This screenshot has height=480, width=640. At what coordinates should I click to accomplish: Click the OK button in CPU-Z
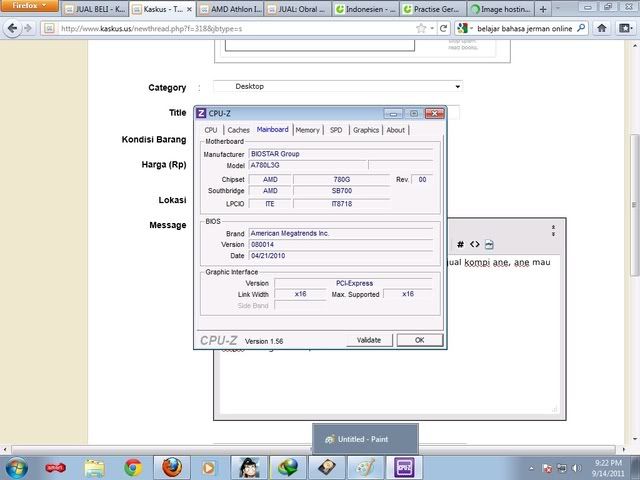click(420, 340)
